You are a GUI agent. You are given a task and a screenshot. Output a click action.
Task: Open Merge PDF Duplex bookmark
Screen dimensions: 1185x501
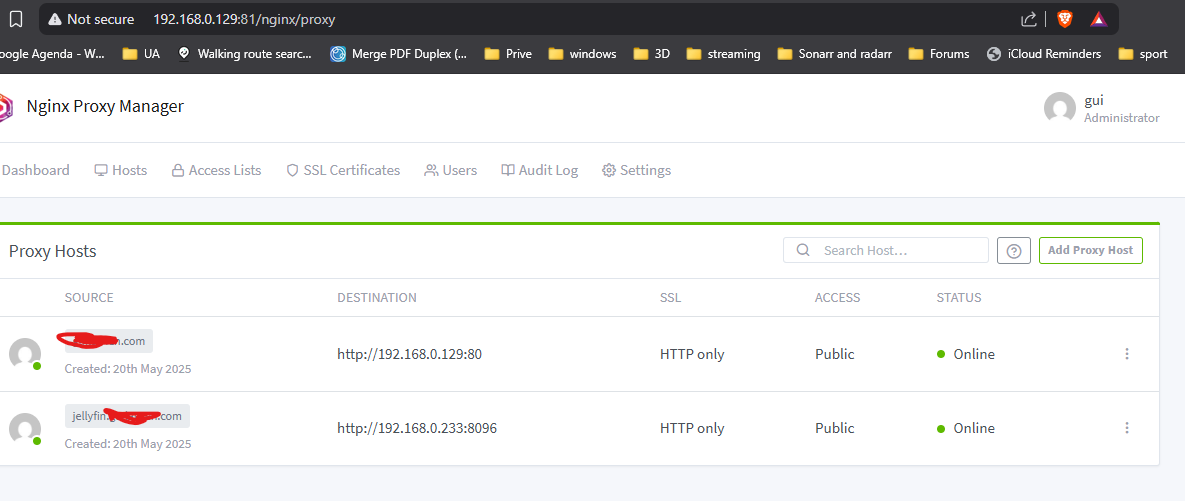(399, 54)
